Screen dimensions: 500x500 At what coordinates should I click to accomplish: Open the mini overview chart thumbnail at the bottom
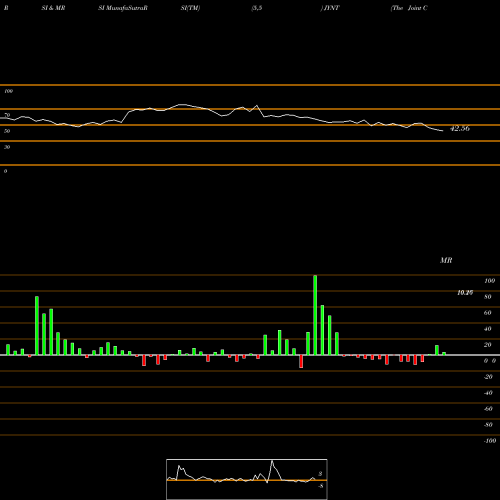click(247, 479)
